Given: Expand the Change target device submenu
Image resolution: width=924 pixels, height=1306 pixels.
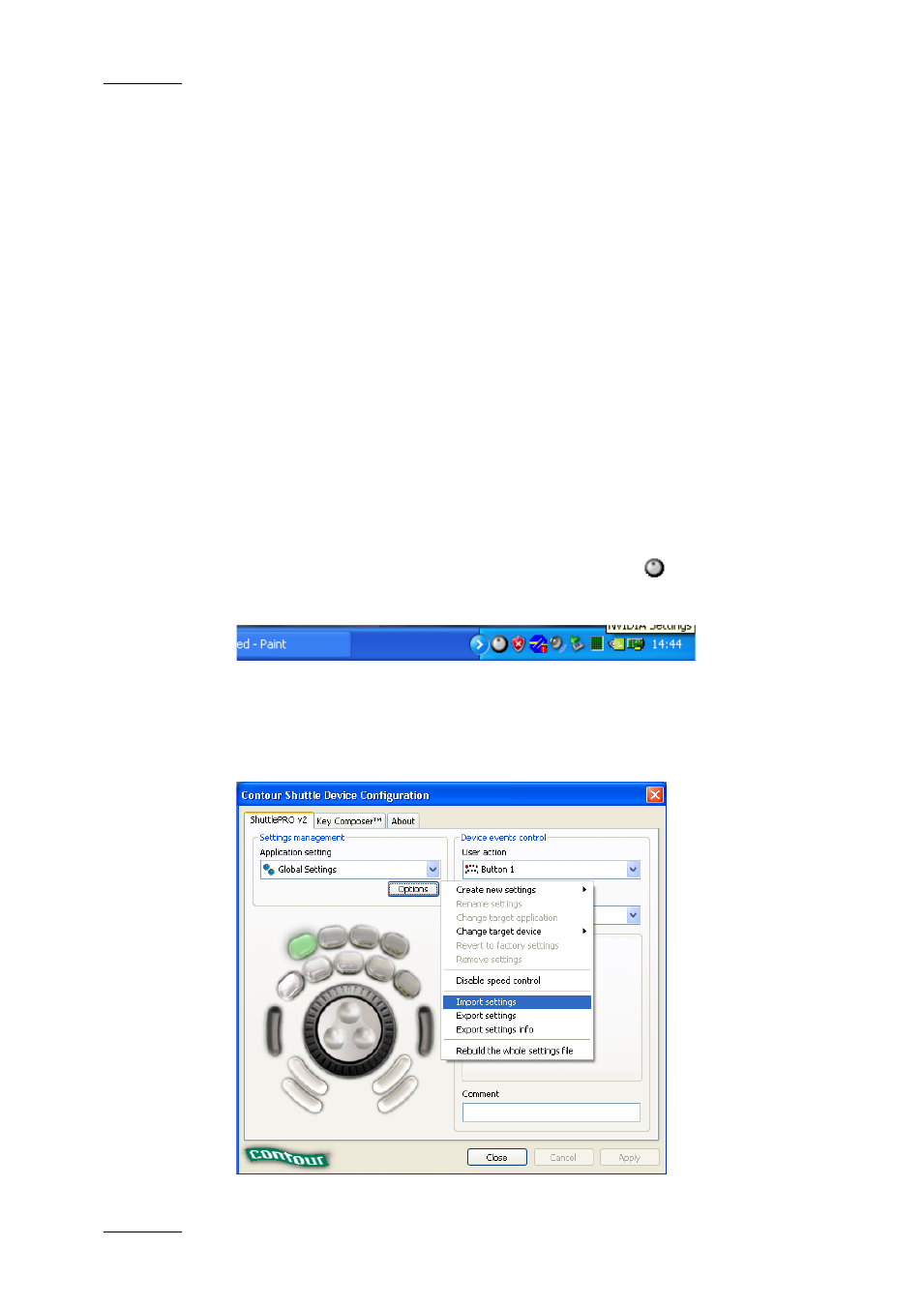Looking at the screenshot, I should [x=517, y=932].
